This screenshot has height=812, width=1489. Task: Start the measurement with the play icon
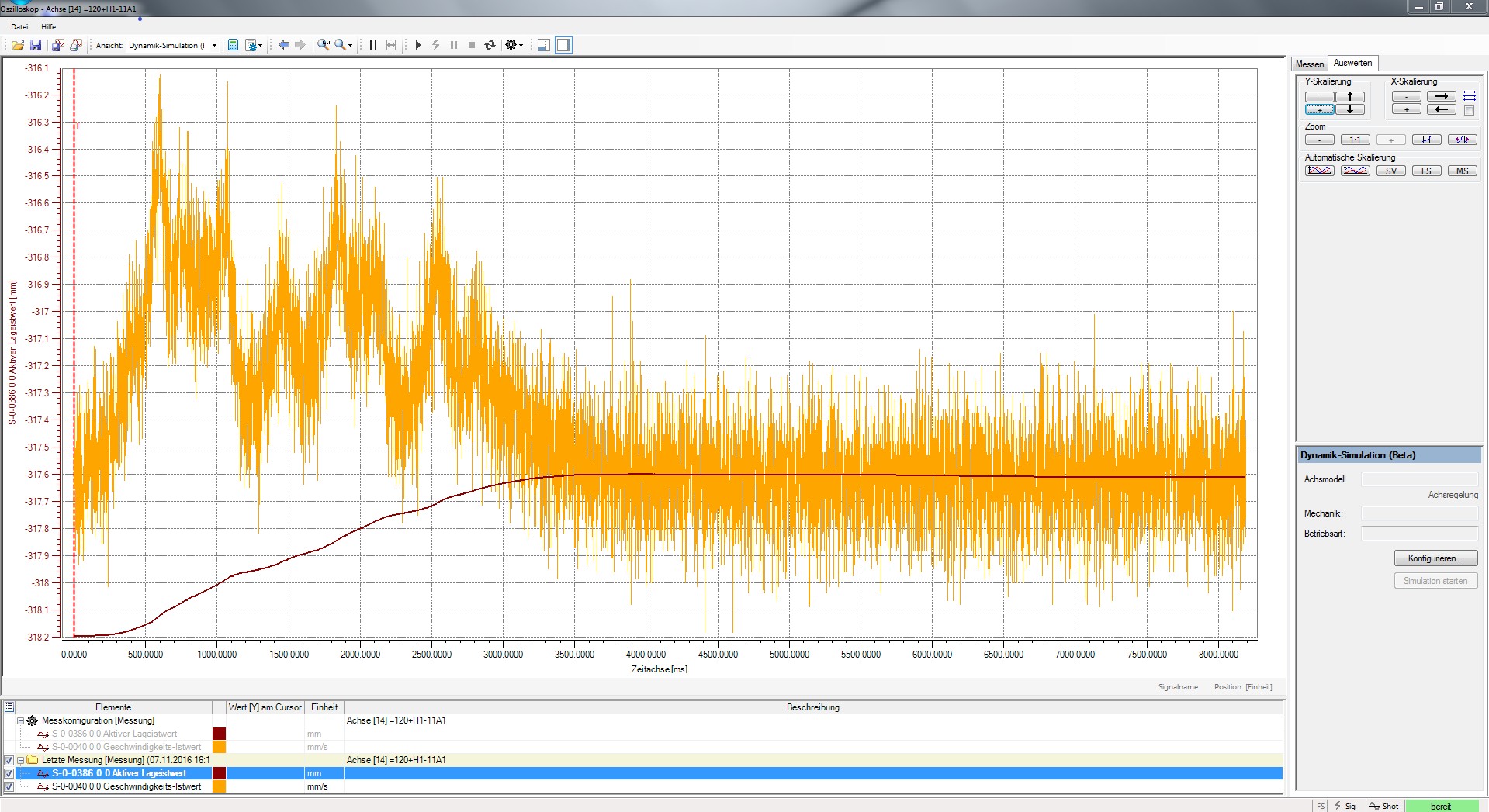point(418,45)
